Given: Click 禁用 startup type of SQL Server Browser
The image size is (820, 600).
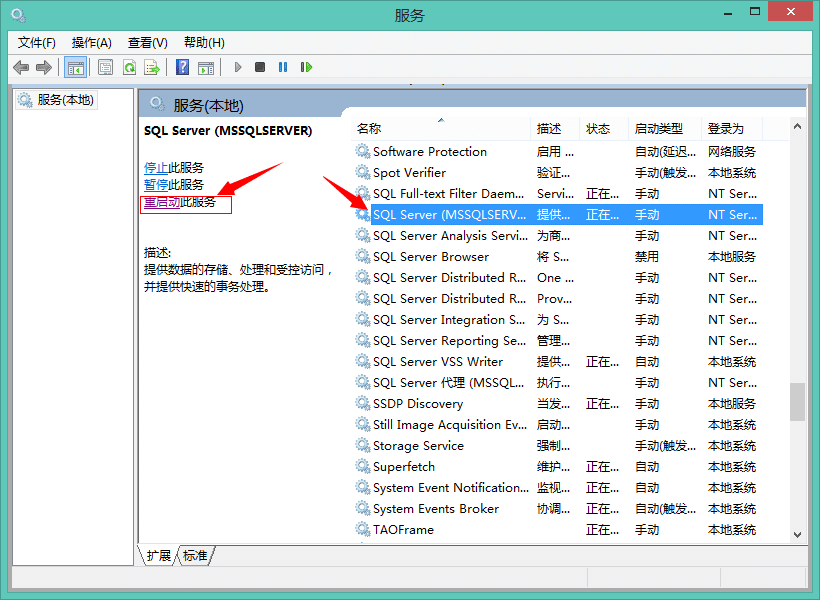Looking at the screenshot, I should tap(647, 256).
